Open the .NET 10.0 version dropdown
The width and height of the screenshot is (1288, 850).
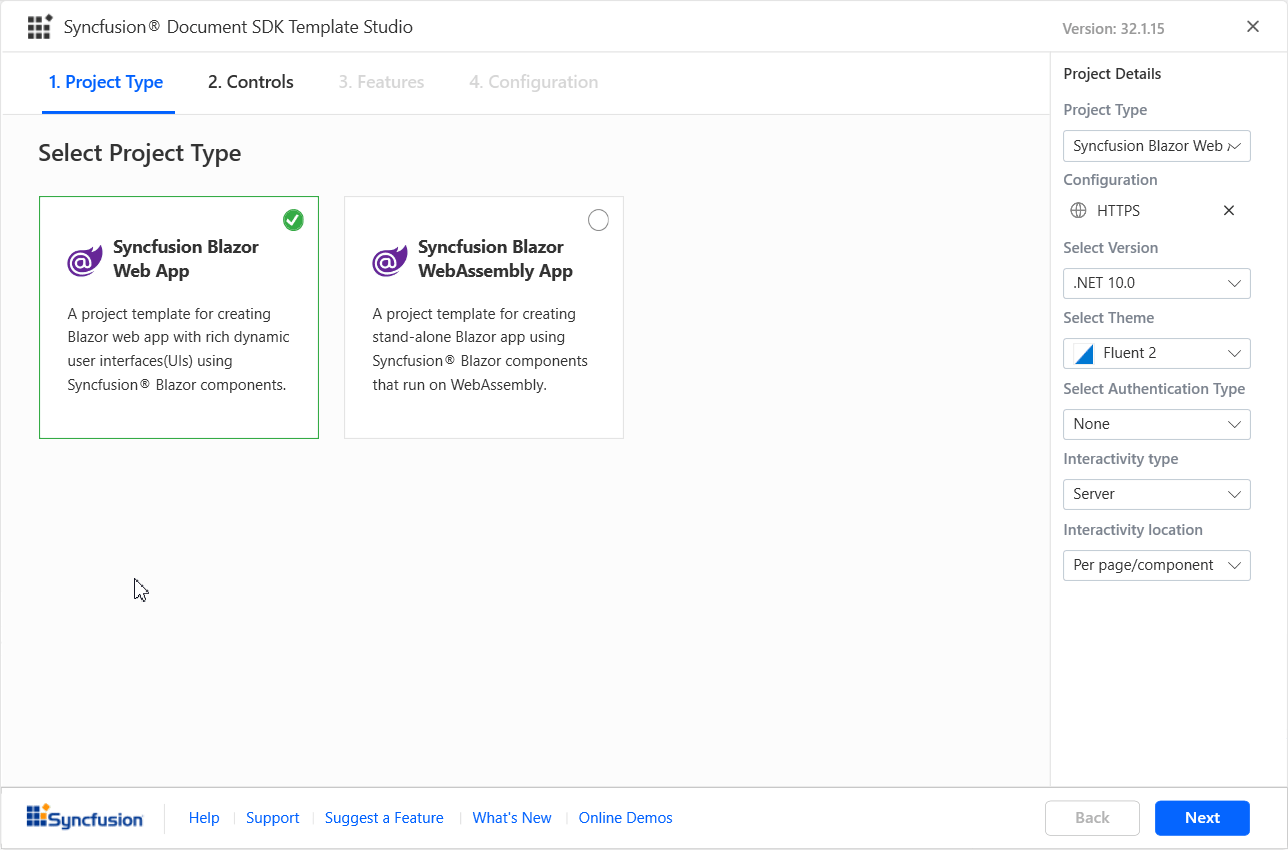(1156, 283)
